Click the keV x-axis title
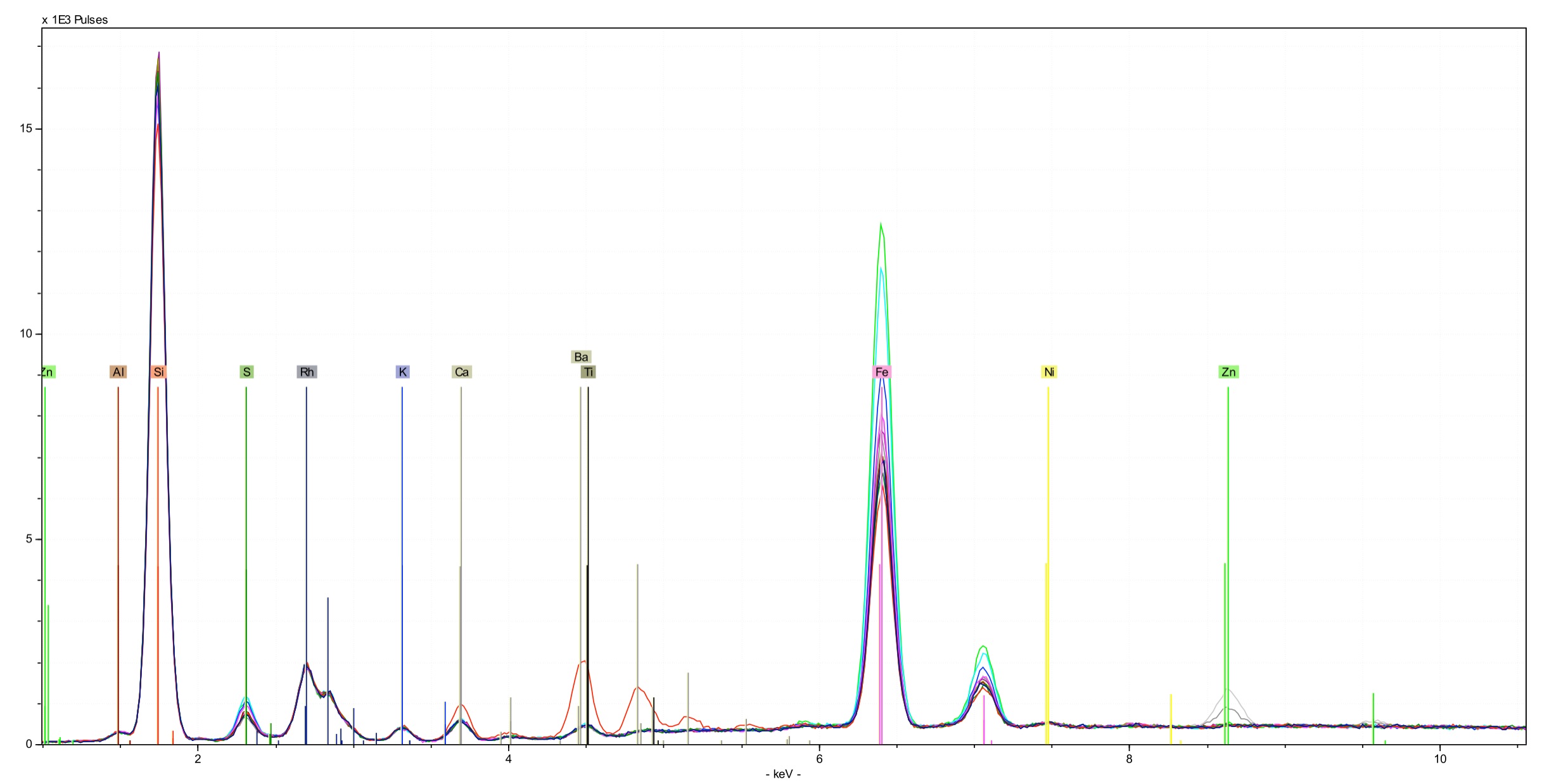1542x784 pixels. (x=783, y=774)
